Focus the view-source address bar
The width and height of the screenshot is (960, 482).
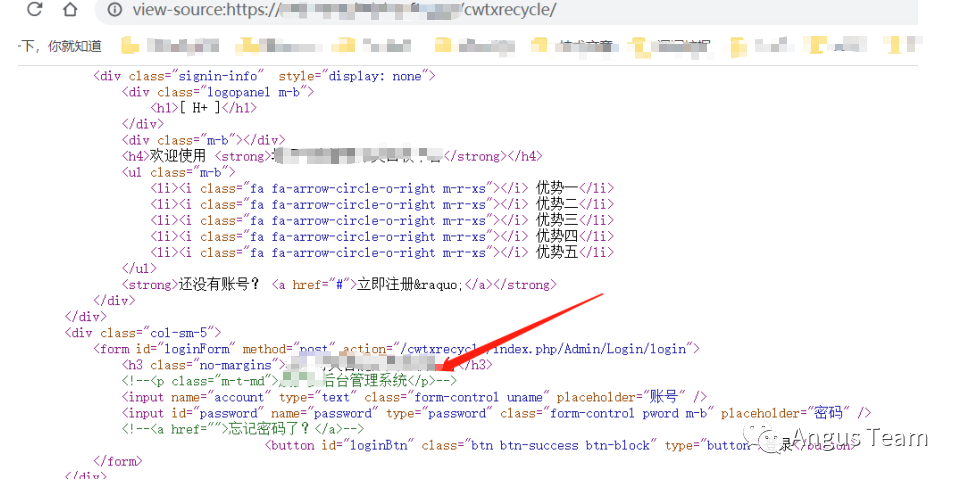[x=506, y=10]
